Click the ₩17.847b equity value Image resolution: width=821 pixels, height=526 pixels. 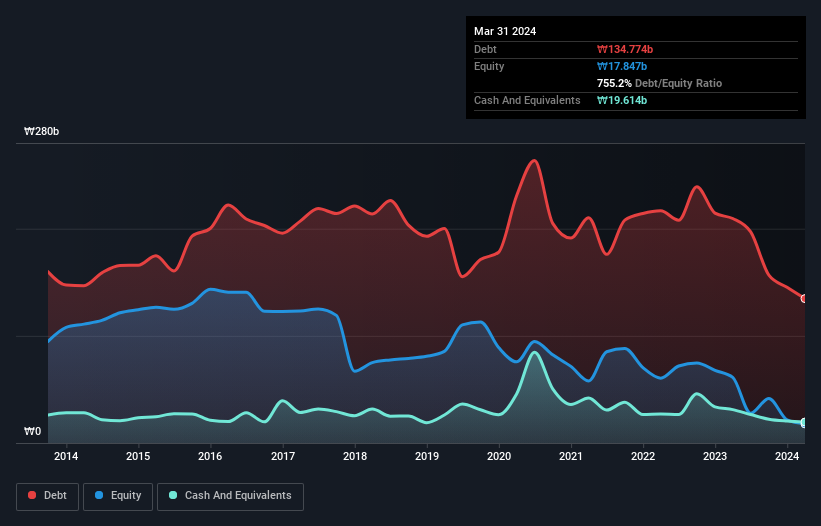tap(622, 66)
